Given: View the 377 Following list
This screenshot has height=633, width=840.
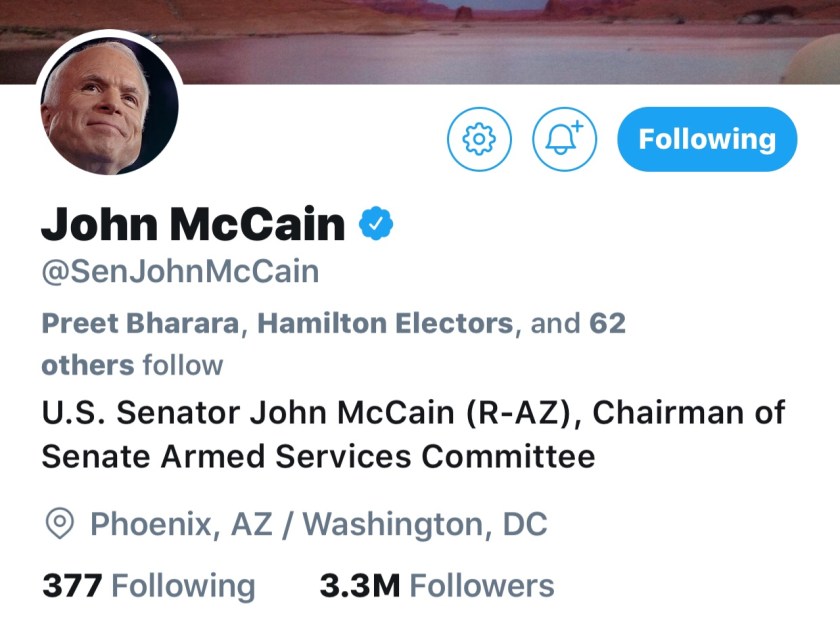Looking at the screenshot, I should pyautogui.click(x=148, y=585).
